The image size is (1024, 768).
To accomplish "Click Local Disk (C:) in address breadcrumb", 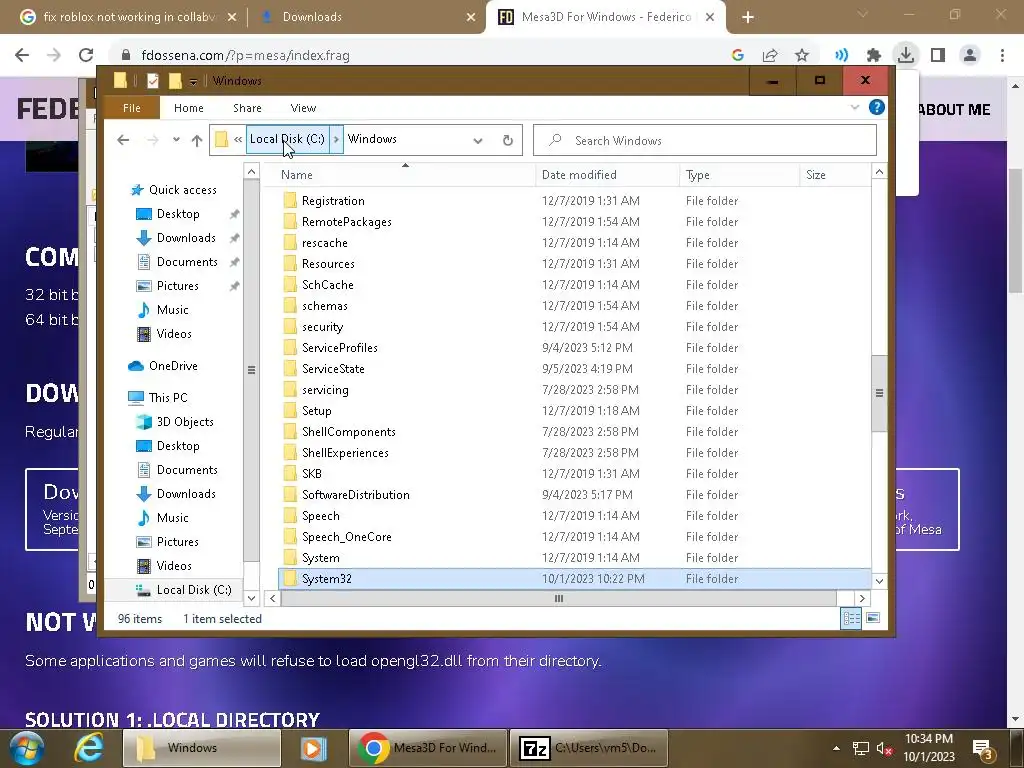I will point(287,139).
